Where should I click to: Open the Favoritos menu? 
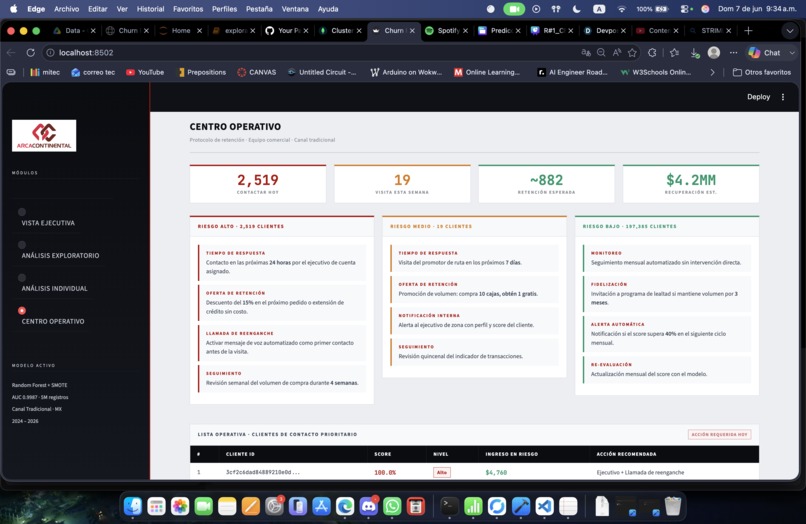point(188,9)
